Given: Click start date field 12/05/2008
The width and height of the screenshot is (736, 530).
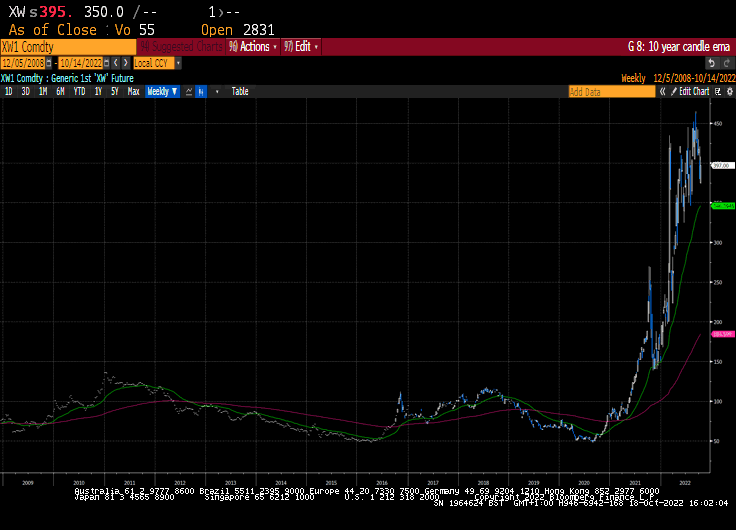Looking at the screenshot, I should pyautogui.click(x=23, y=63).
